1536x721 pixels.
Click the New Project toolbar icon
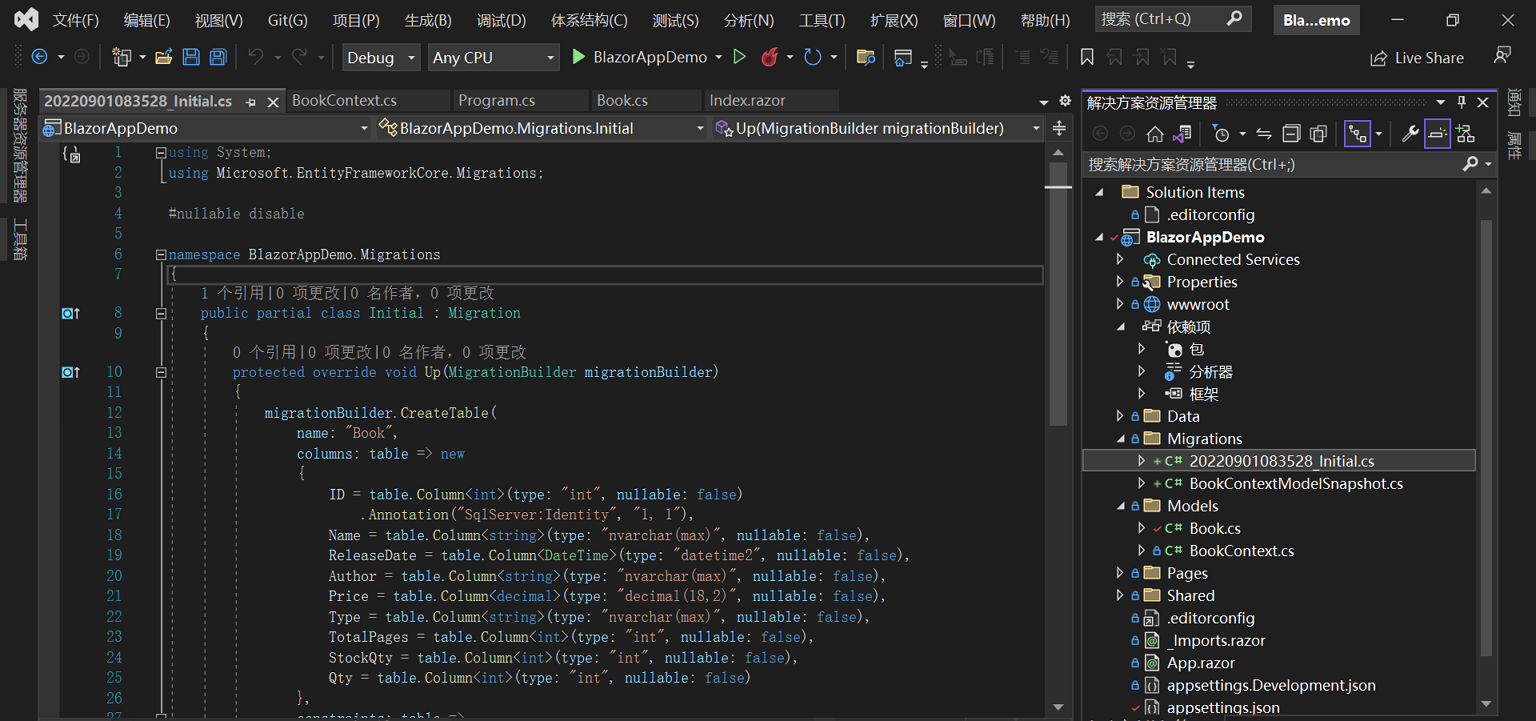click(x=122, y=58)
